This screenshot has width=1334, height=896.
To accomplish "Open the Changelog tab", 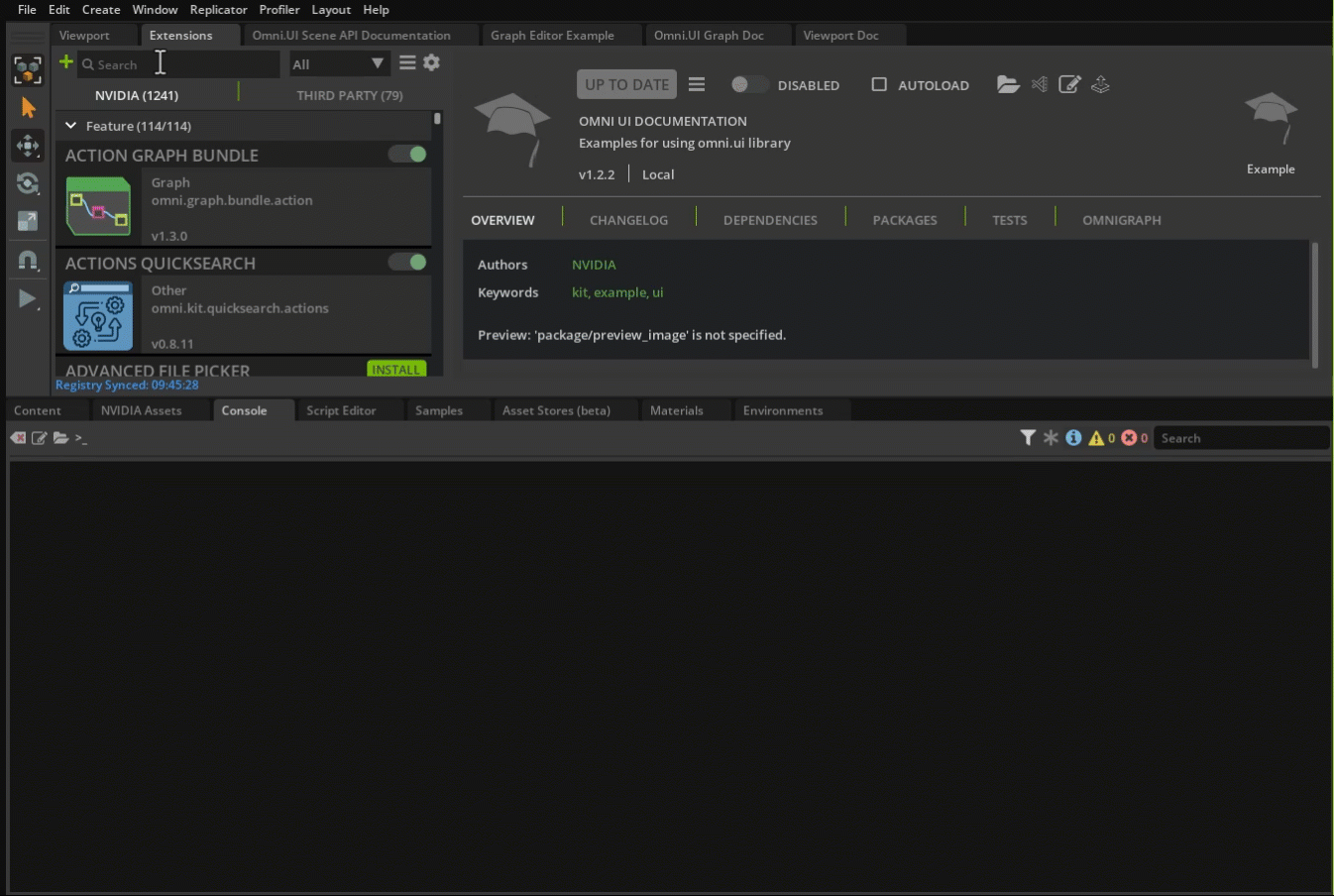I will (x=628, y=220).
